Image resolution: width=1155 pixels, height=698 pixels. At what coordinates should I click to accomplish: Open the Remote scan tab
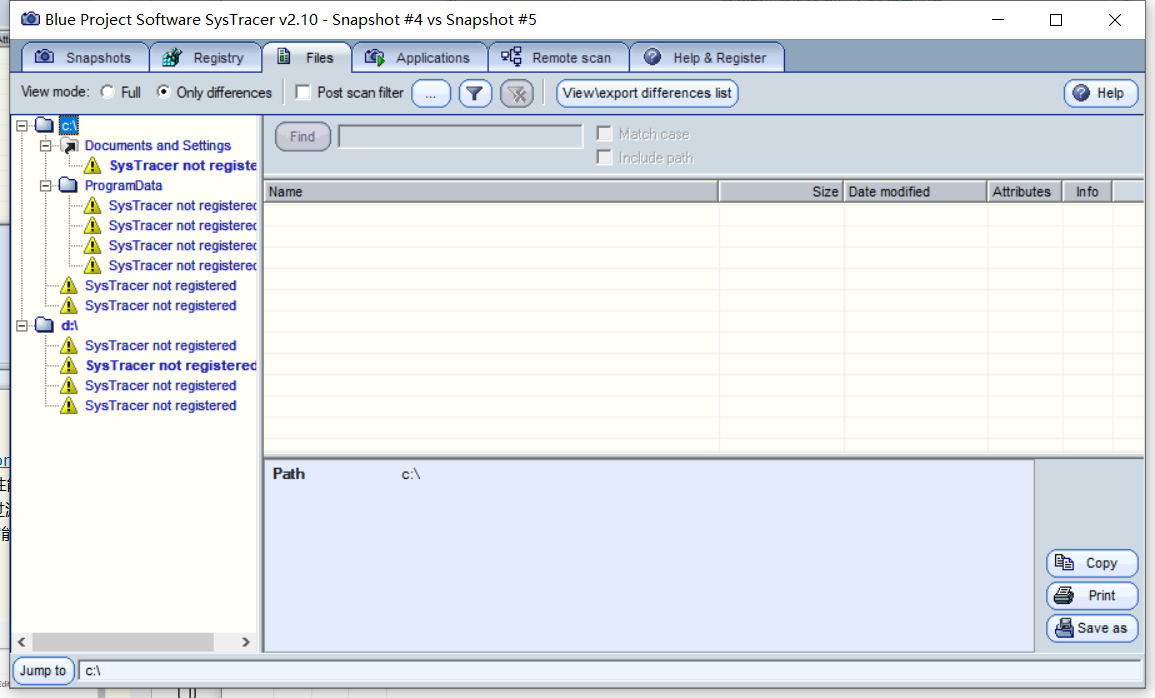[x=558, y=57]
